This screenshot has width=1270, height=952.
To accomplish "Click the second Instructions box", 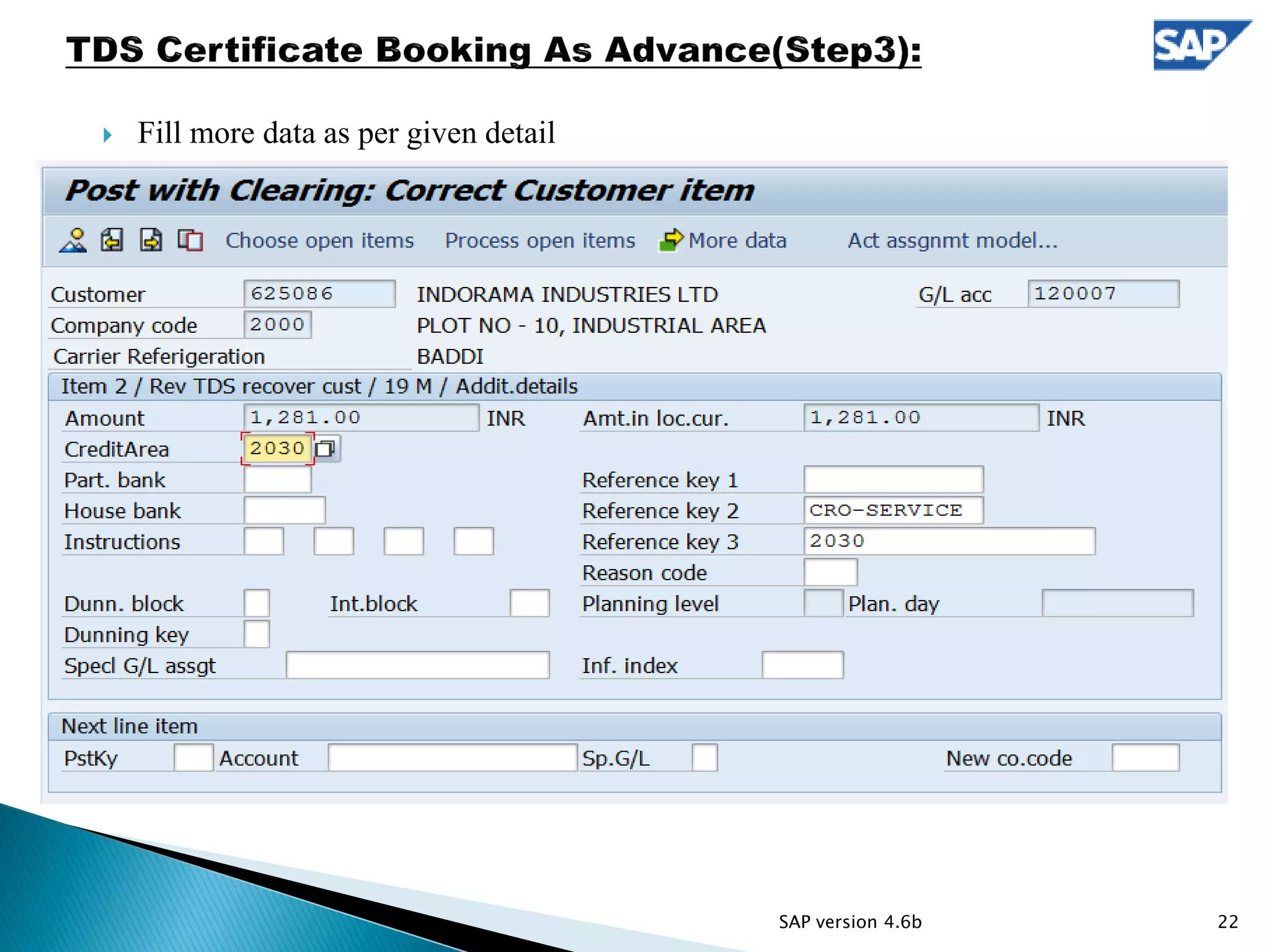I will tap(334, 542).
